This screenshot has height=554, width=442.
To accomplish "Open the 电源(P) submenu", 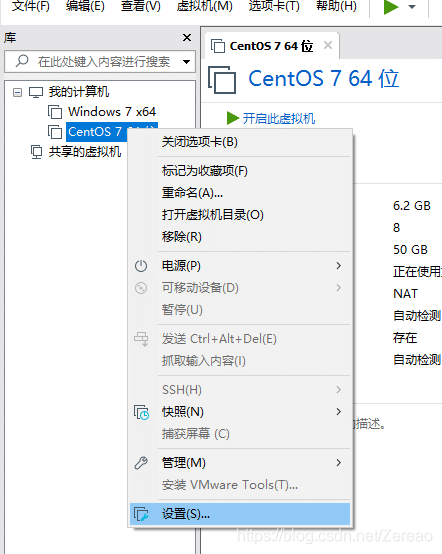I will pyautogui.click(x=240, y=266).
